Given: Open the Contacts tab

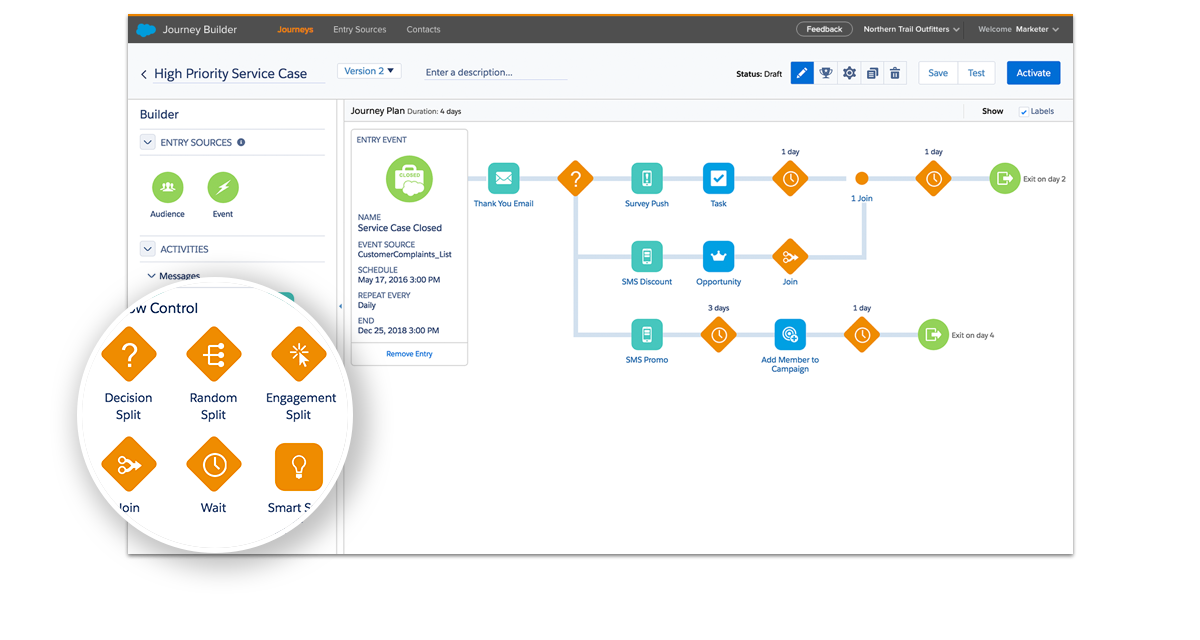Looking at the screenshot, I should pyautogui.click(x=423, y=30).
